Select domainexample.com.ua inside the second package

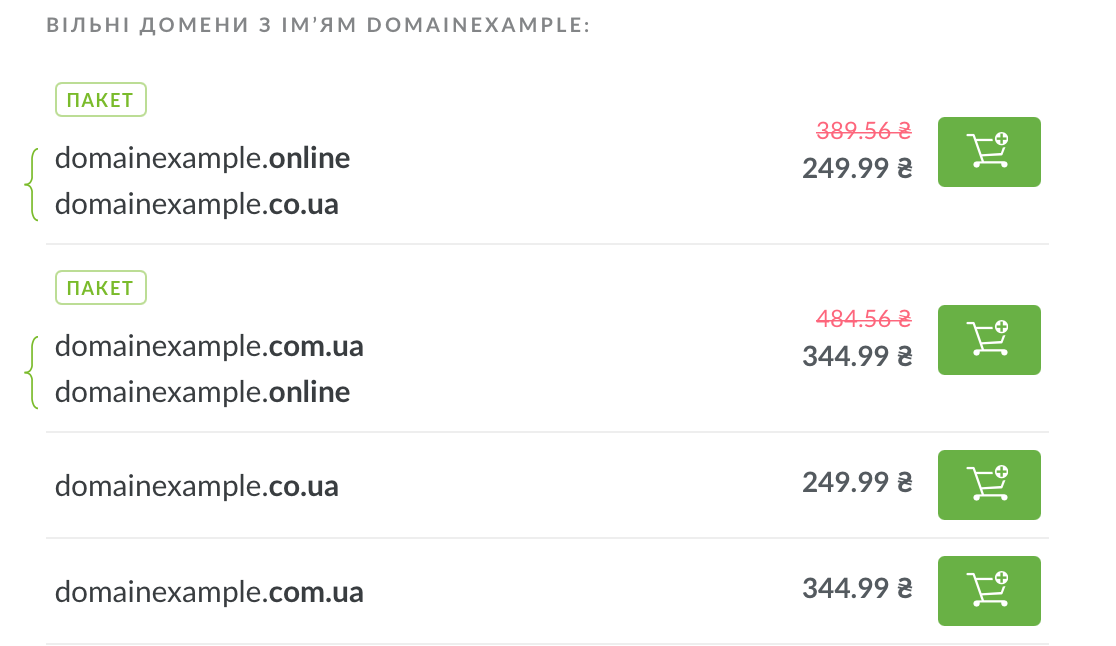coord(208,346)
